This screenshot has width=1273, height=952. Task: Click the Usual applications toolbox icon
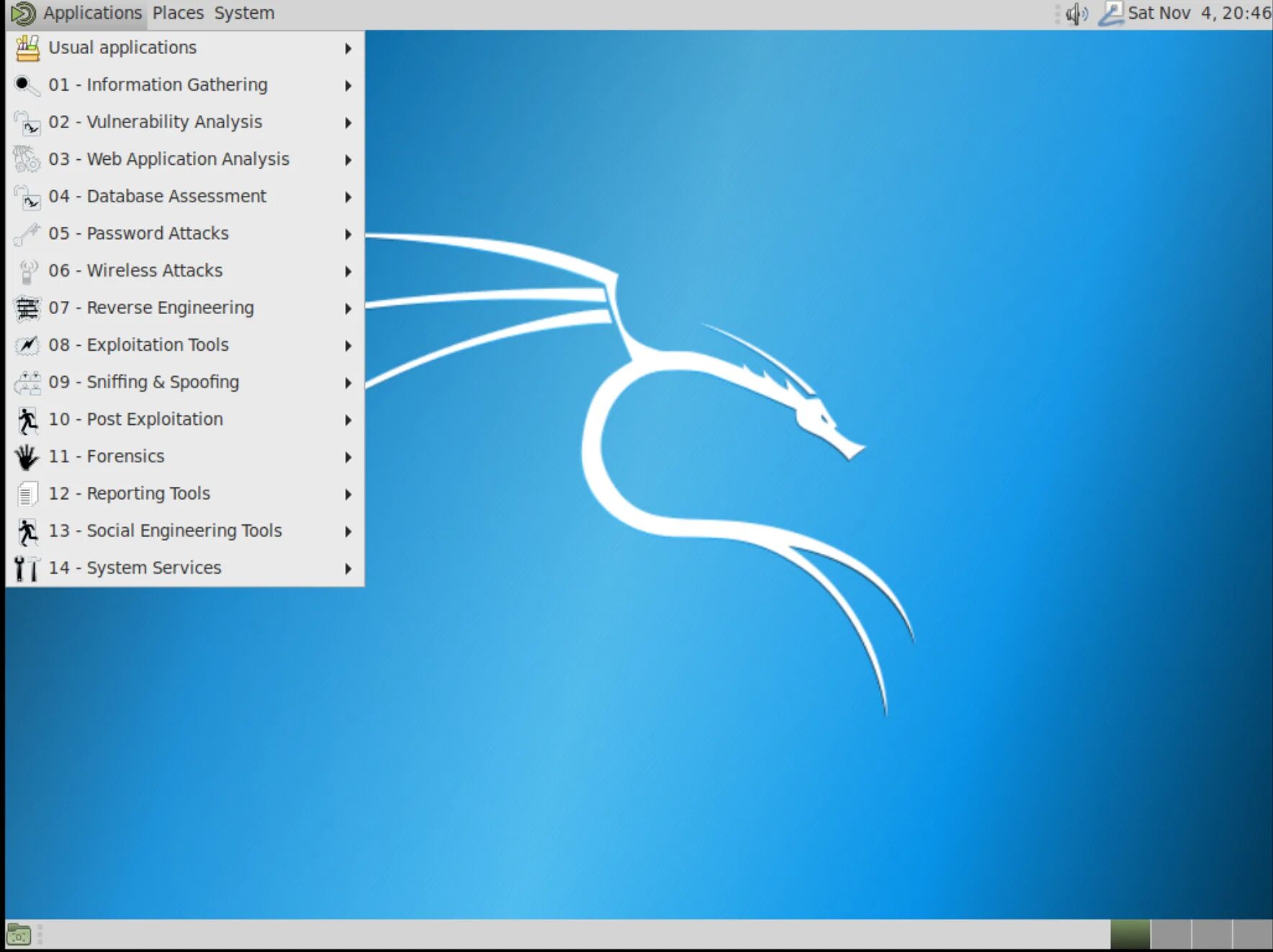(27, 48)
